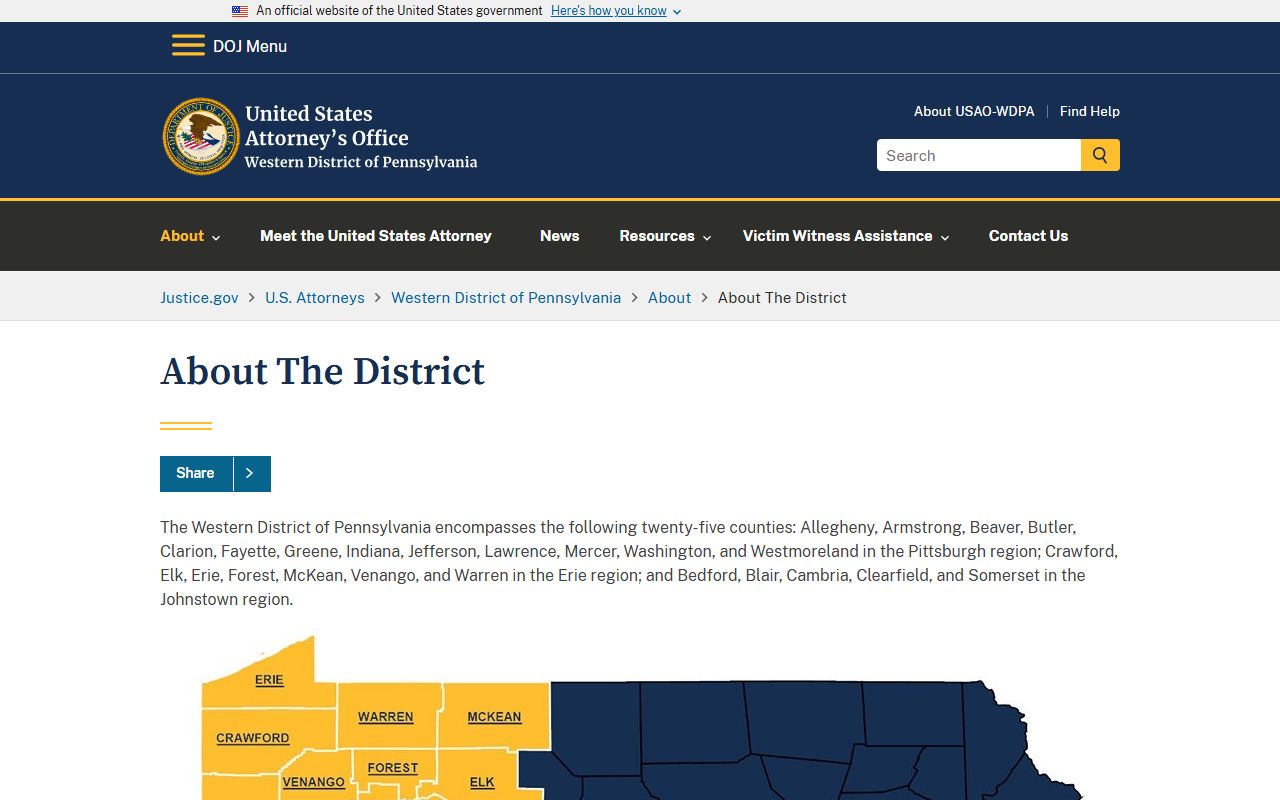The height and width of the screenshot is (800, 1280).
Task: Click "An official website of the United States government" text
Action: click(399, 11)
